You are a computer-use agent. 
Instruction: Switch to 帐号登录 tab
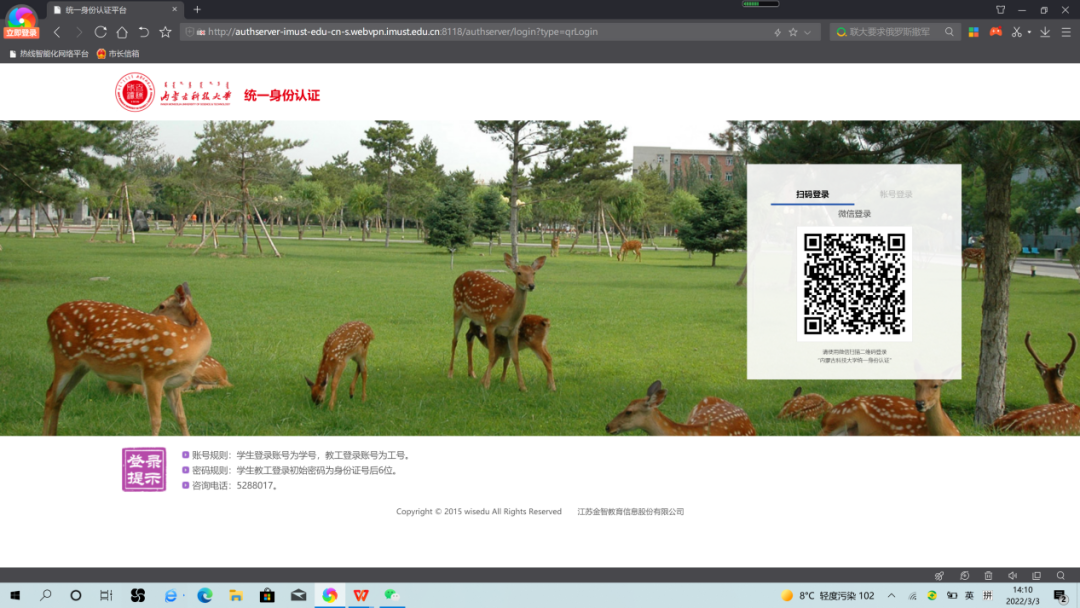[896, 195]
